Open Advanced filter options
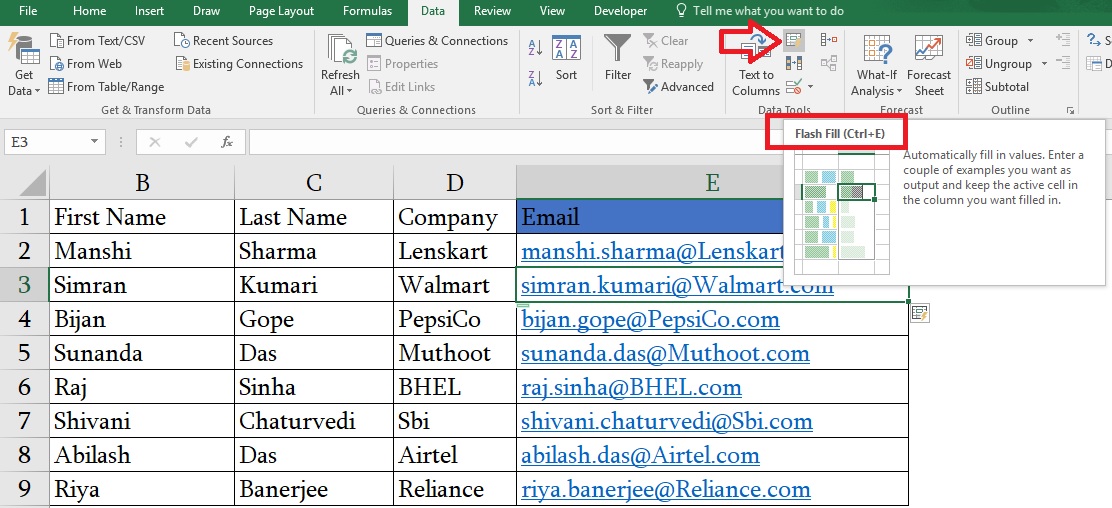The height and width of the screenshot is (508, 1112). click(678, 87)
